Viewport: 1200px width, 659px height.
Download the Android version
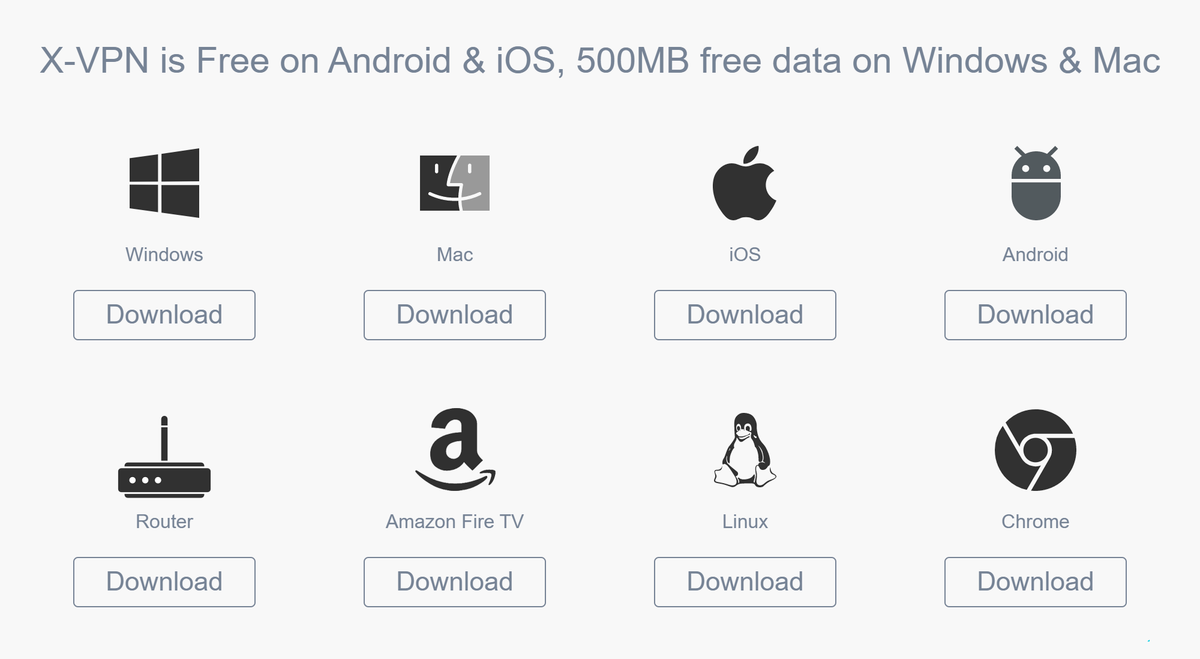point(1035,315)
